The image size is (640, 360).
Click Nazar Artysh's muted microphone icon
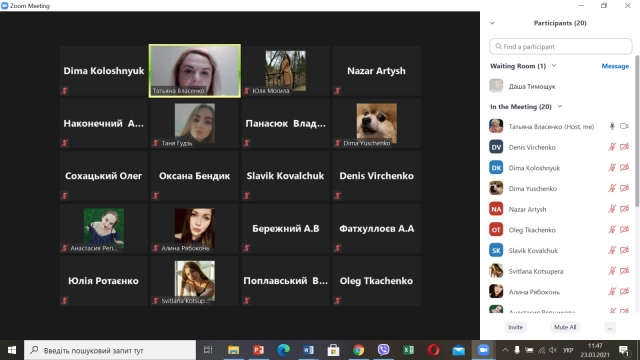(x=612, y=209)
